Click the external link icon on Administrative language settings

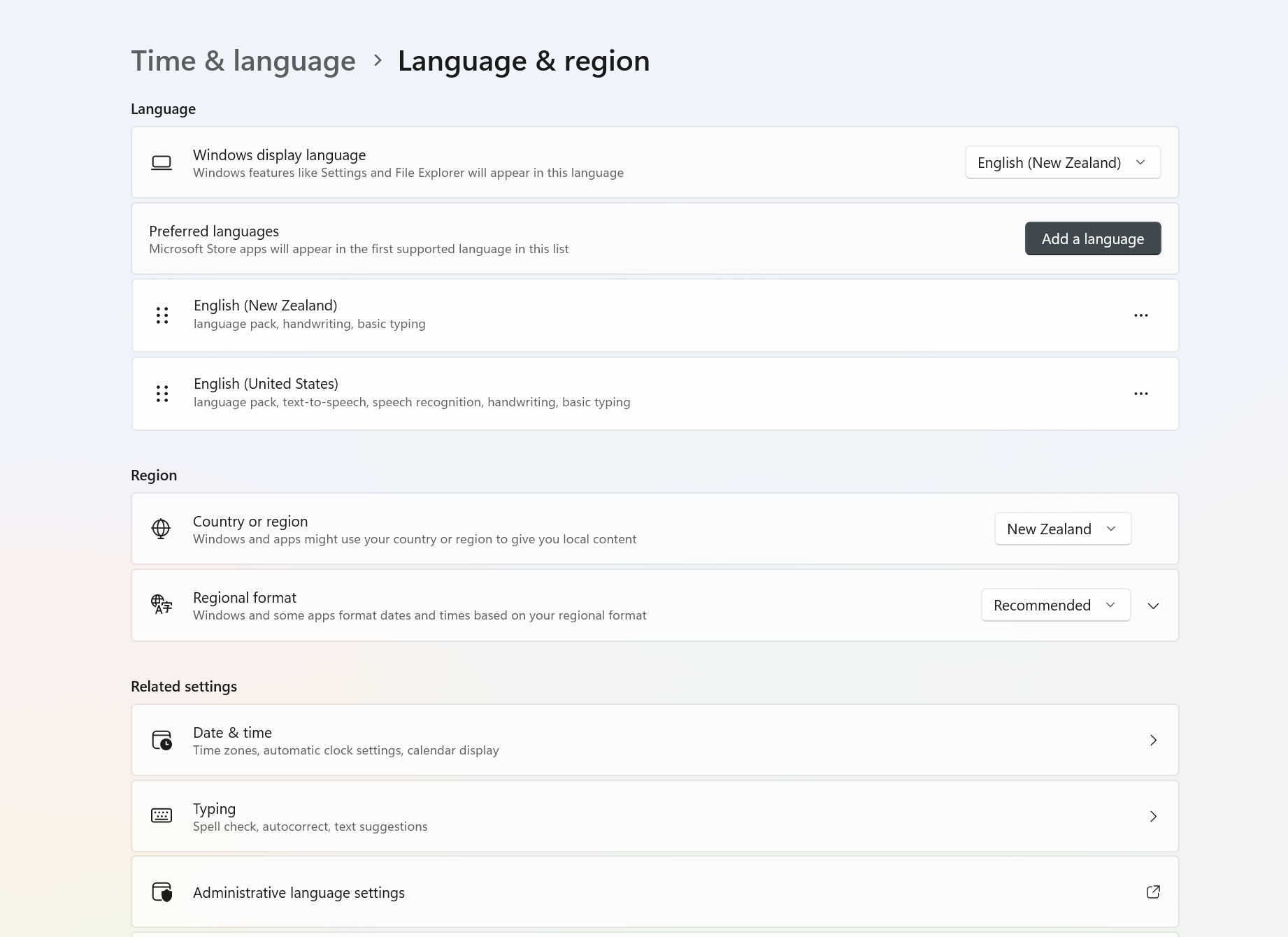(x=1153, y=892)
